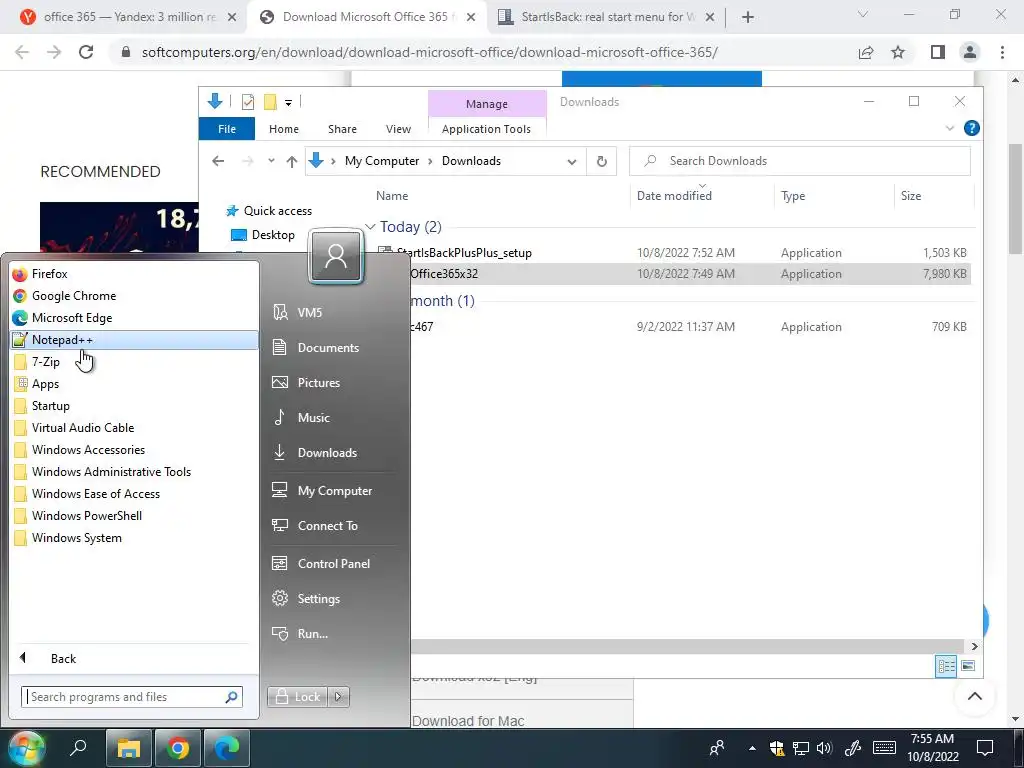Expand the Explorer ribbon with the chevron
Screen dimensions: 1024x768
click(950, 129)
